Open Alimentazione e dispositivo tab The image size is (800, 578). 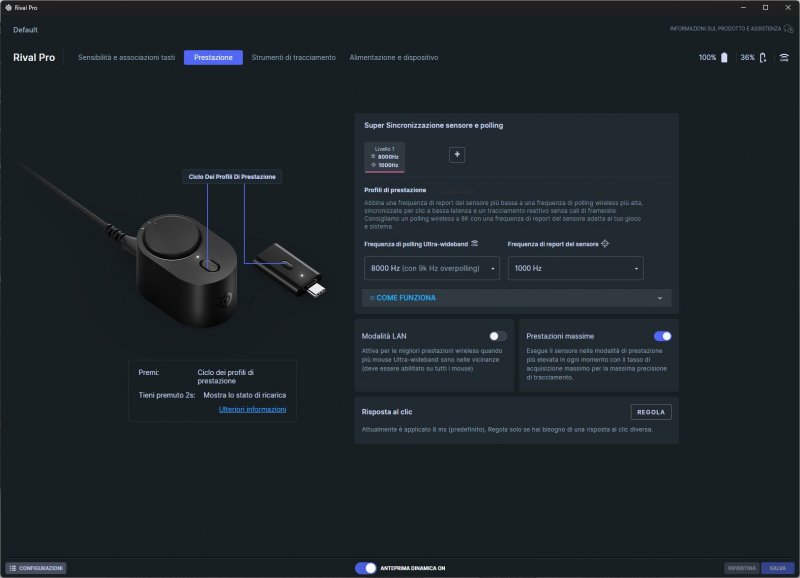[x=393, y=58]
